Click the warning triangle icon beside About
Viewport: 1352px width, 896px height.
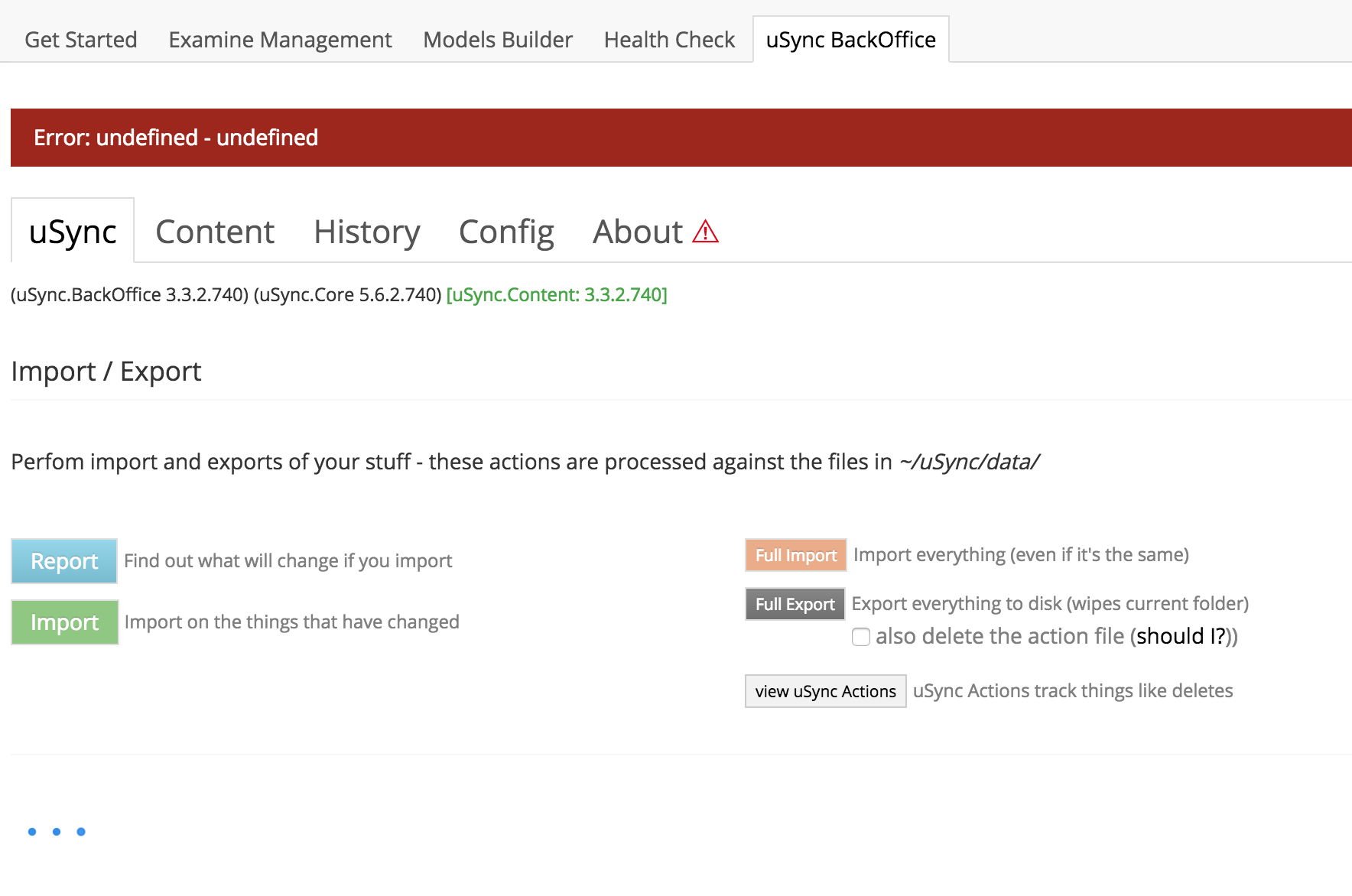tap(705, 232)
